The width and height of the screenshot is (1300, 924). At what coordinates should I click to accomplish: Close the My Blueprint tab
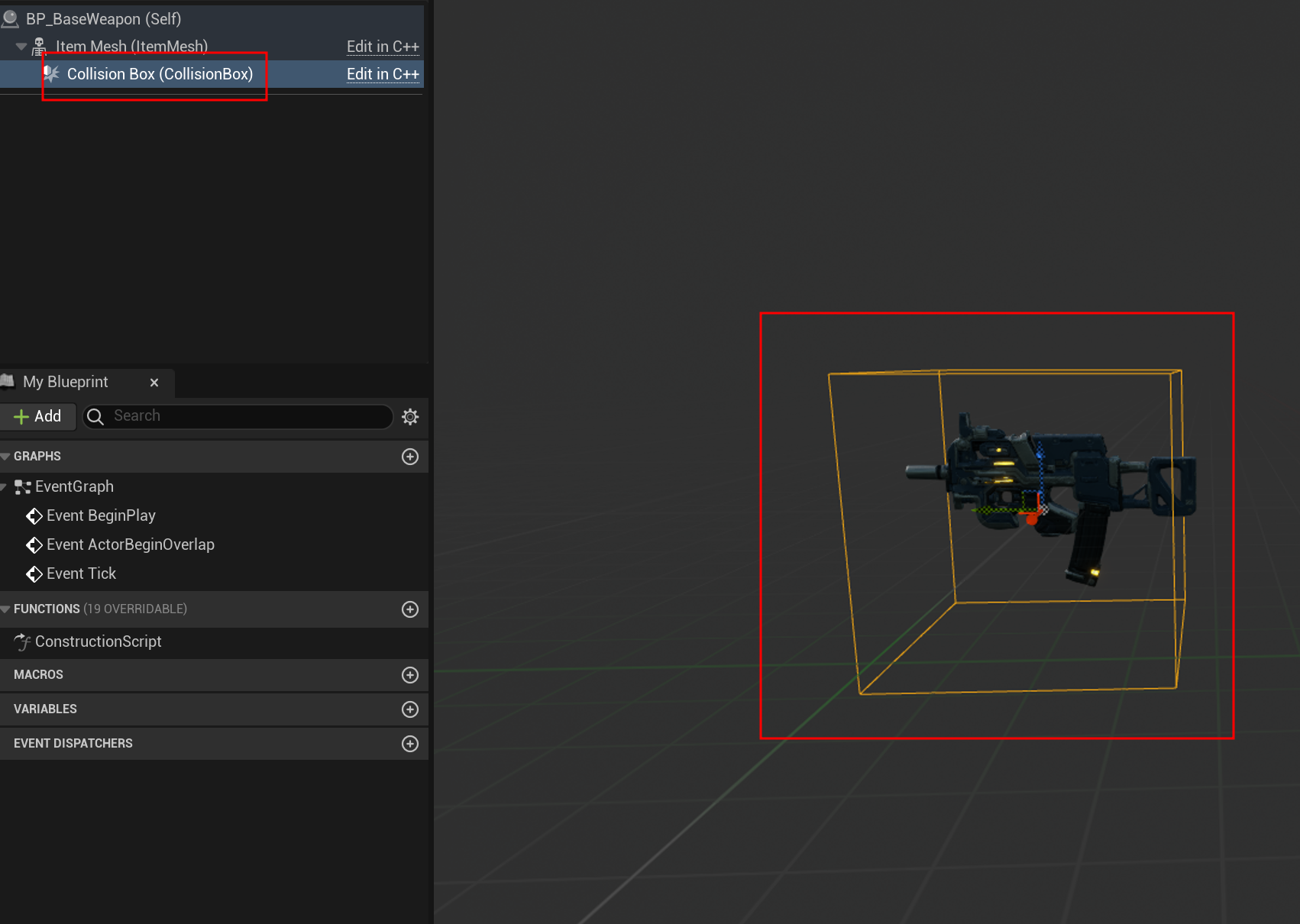pos(154,383)
